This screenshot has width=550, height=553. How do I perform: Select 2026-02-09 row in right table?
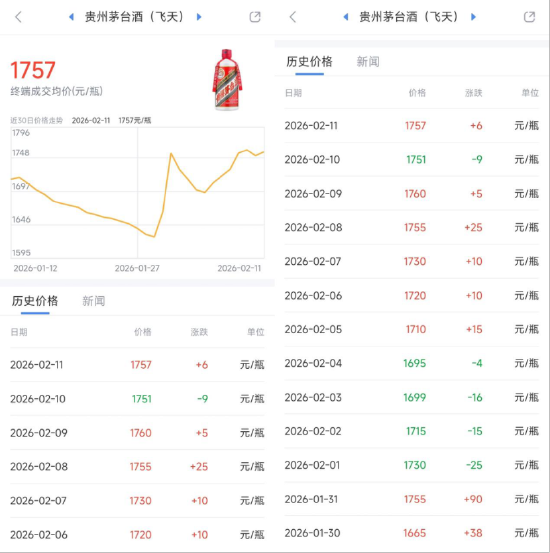click(412, 194)
